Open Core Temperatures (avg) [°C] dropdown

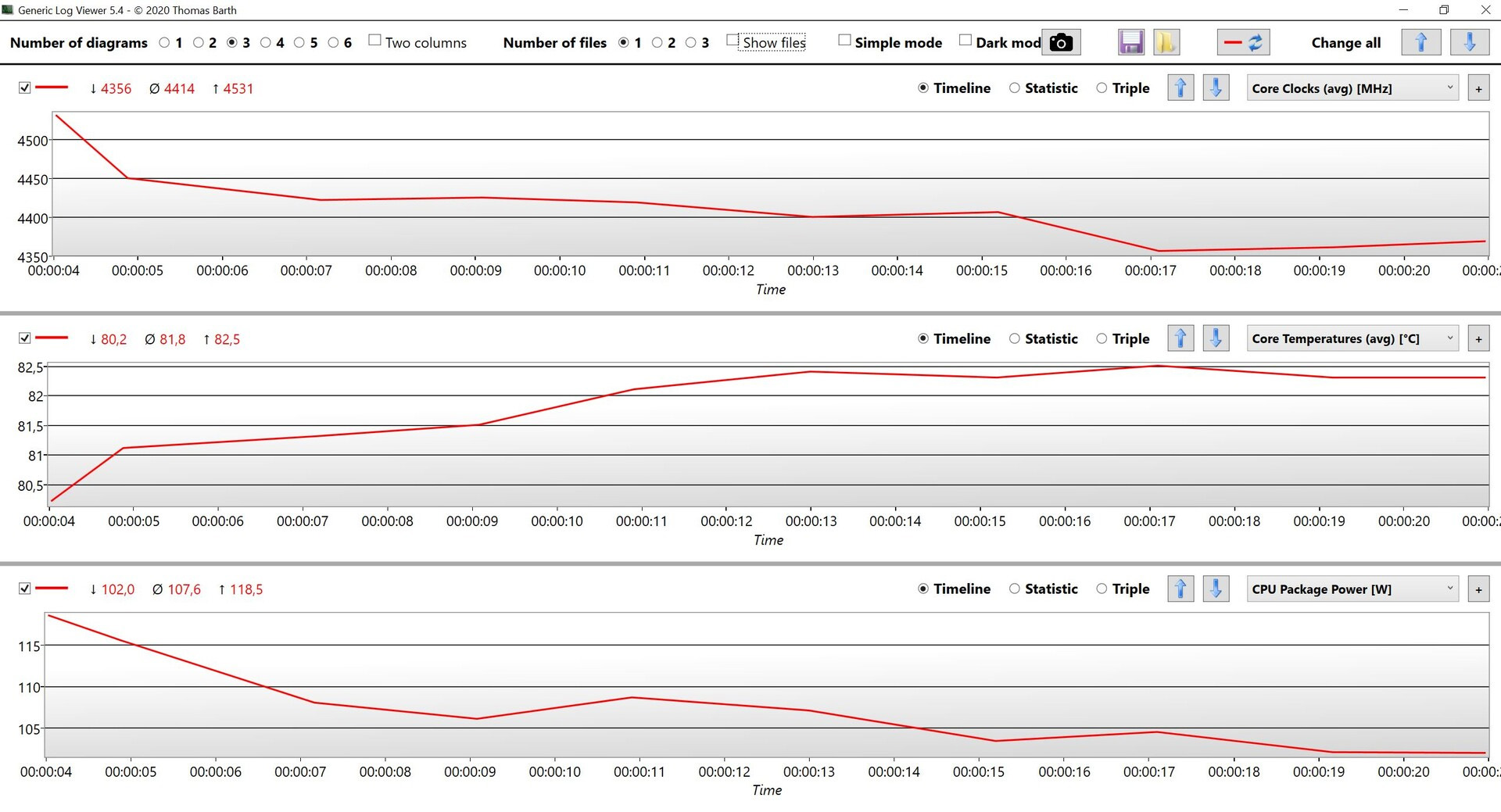pyautogui.click(x=1352, y=338)
